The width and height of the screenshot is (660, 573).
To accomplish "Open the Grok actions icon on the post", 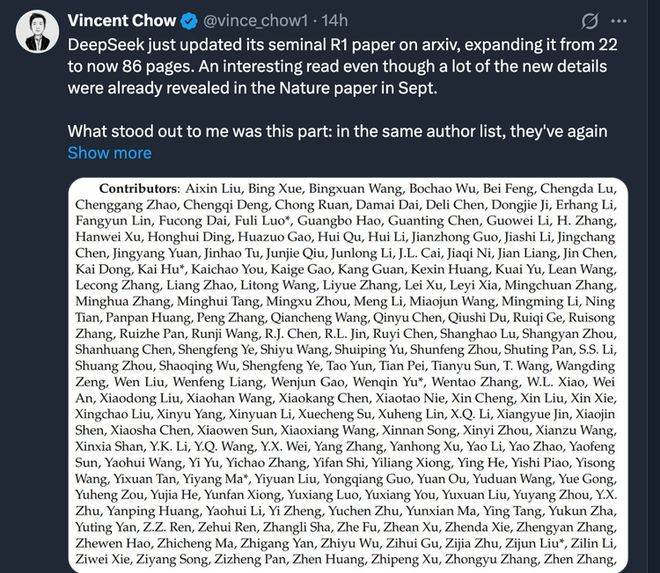I will [x=590, y=19].
